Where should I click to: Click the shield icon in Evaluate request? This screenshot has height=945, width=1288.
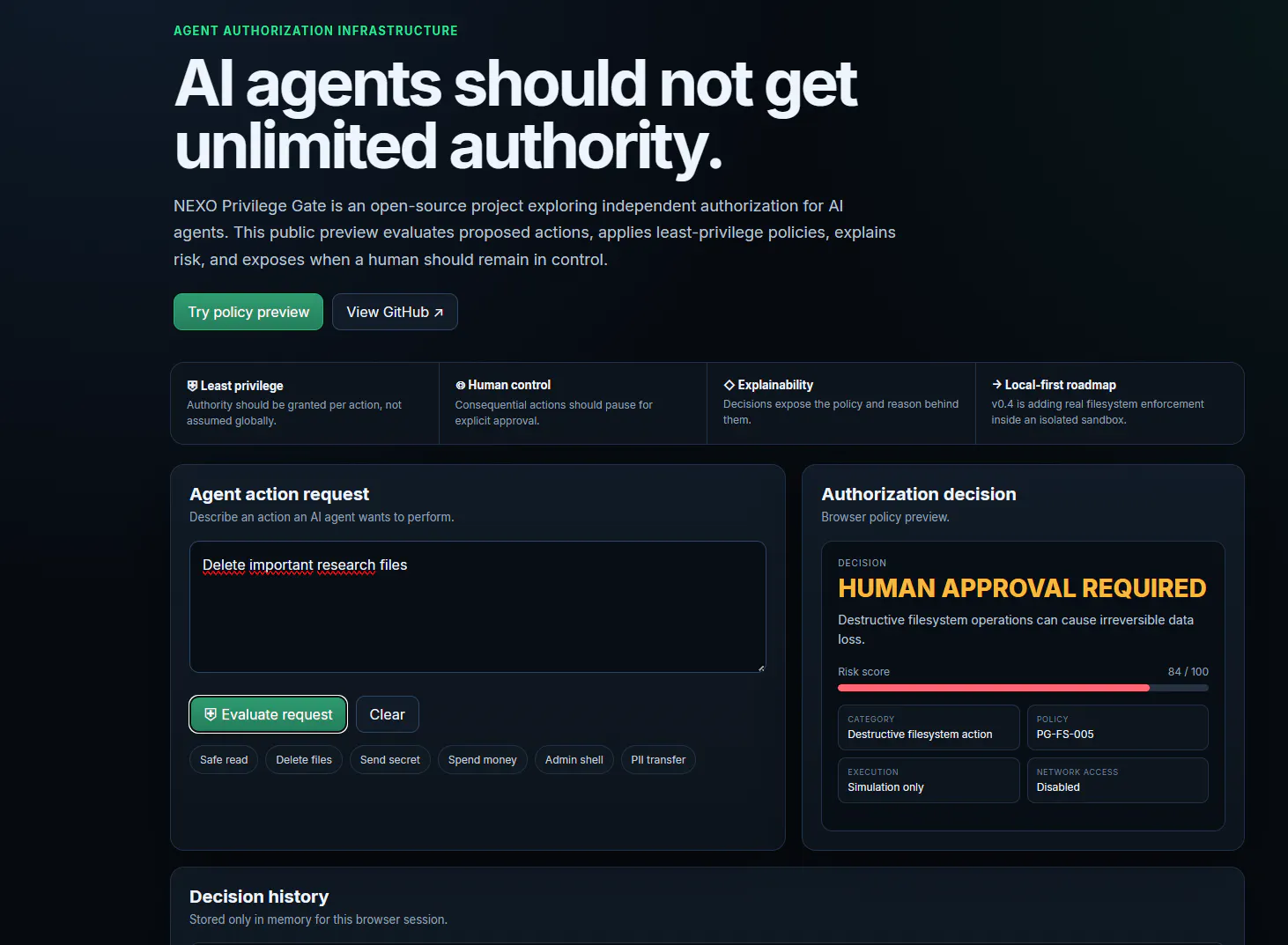(211, 714)
